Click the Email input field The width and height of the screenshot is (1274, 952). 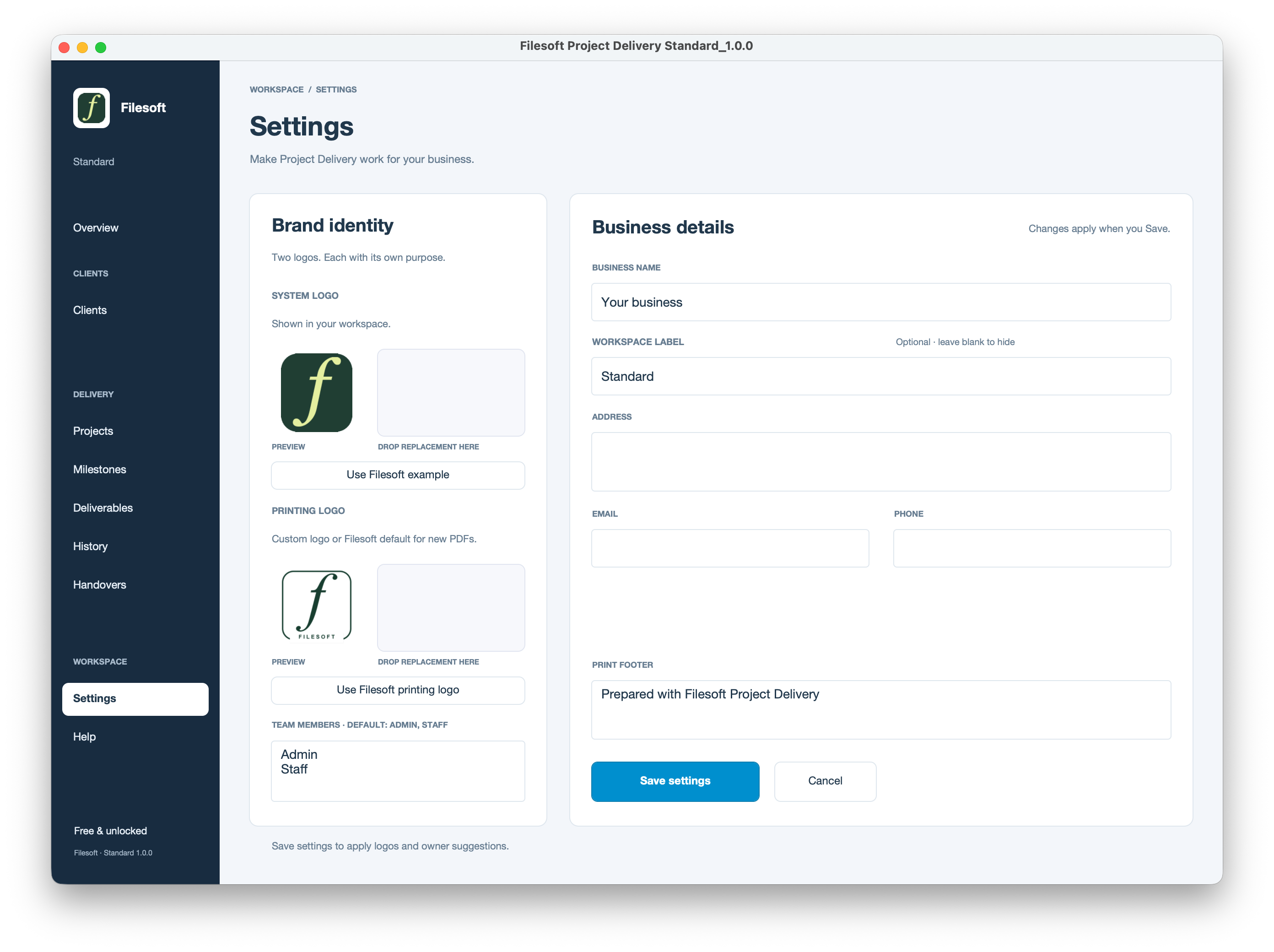(x=730, y=549)
